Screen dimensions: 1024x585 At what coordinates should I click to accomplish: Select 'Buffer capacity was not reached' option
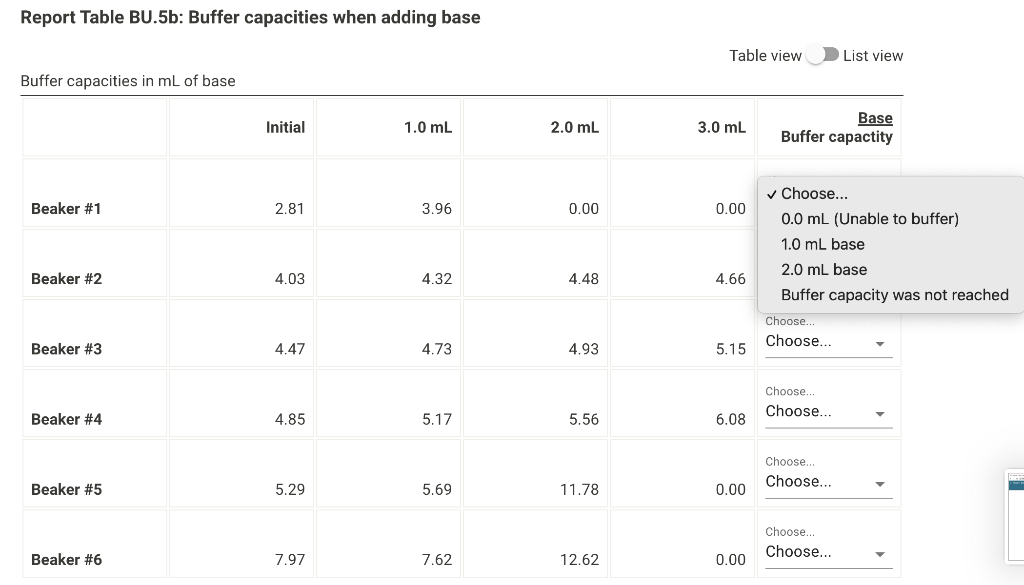coord(894,295)
